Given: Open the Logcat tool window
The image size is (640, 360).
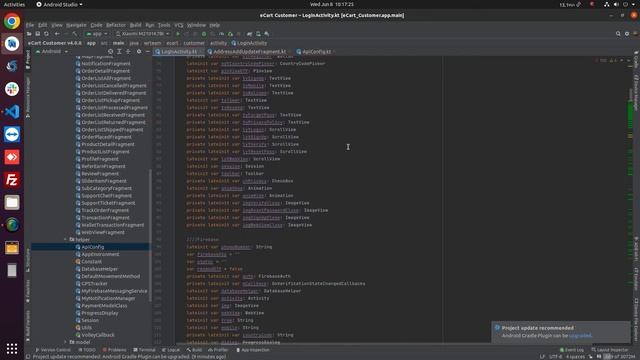Looking at the screenshot, I should 171,350.
